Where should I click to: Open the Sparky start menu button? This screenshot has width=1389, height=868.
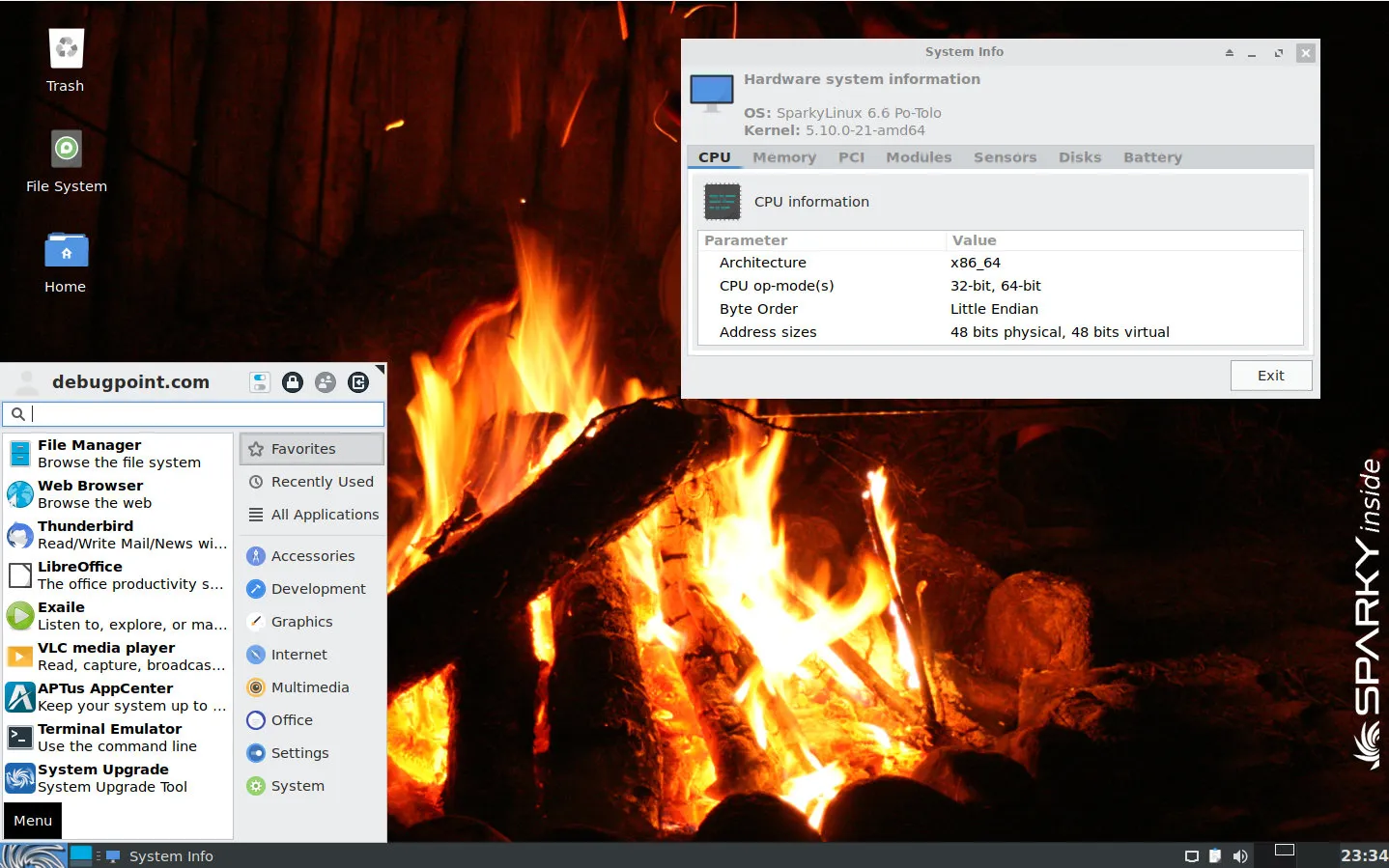pyautogui.click(x=33, y=855)
